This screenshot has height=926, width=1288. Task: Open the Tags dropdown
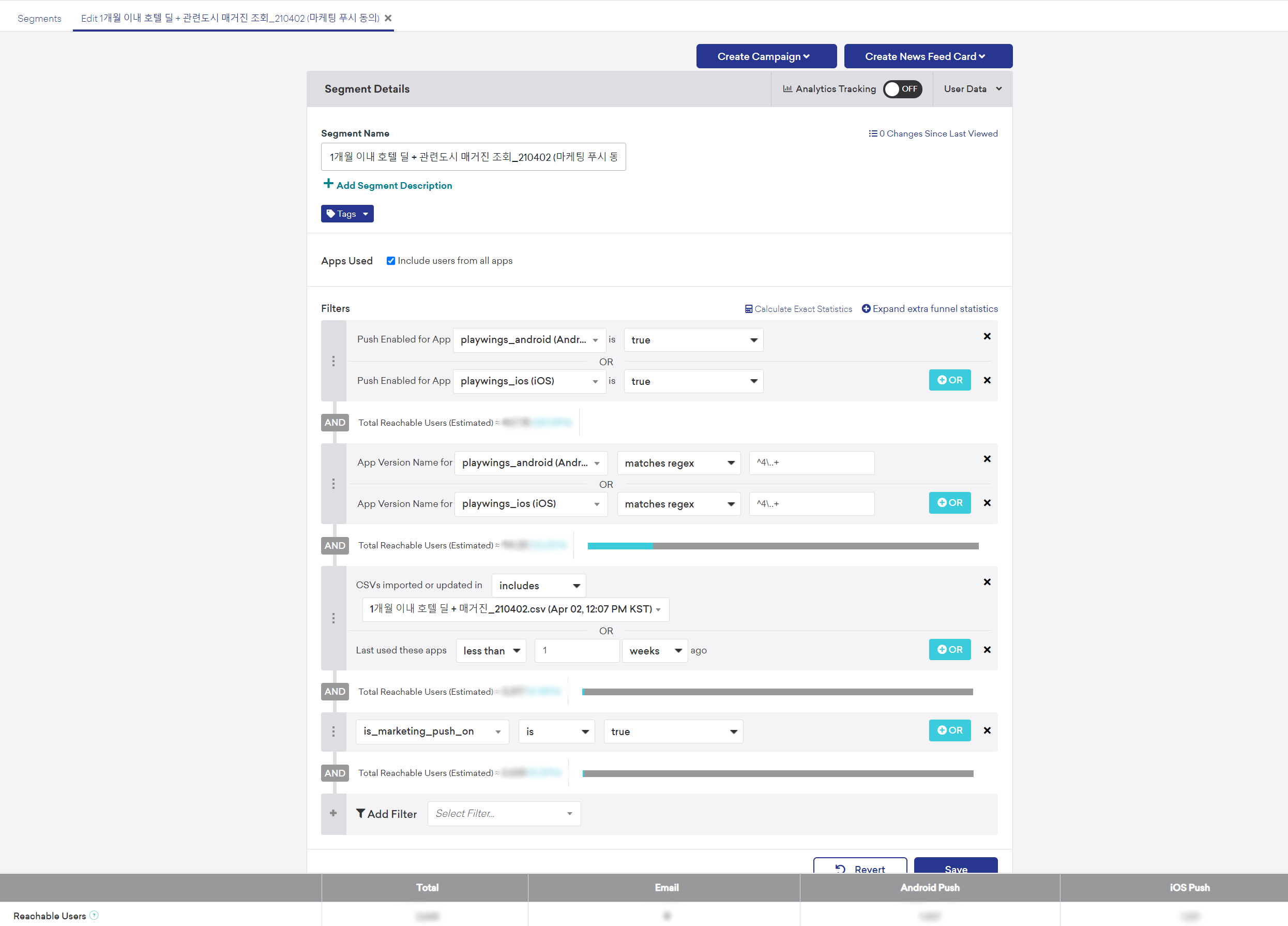coord(347,214)
